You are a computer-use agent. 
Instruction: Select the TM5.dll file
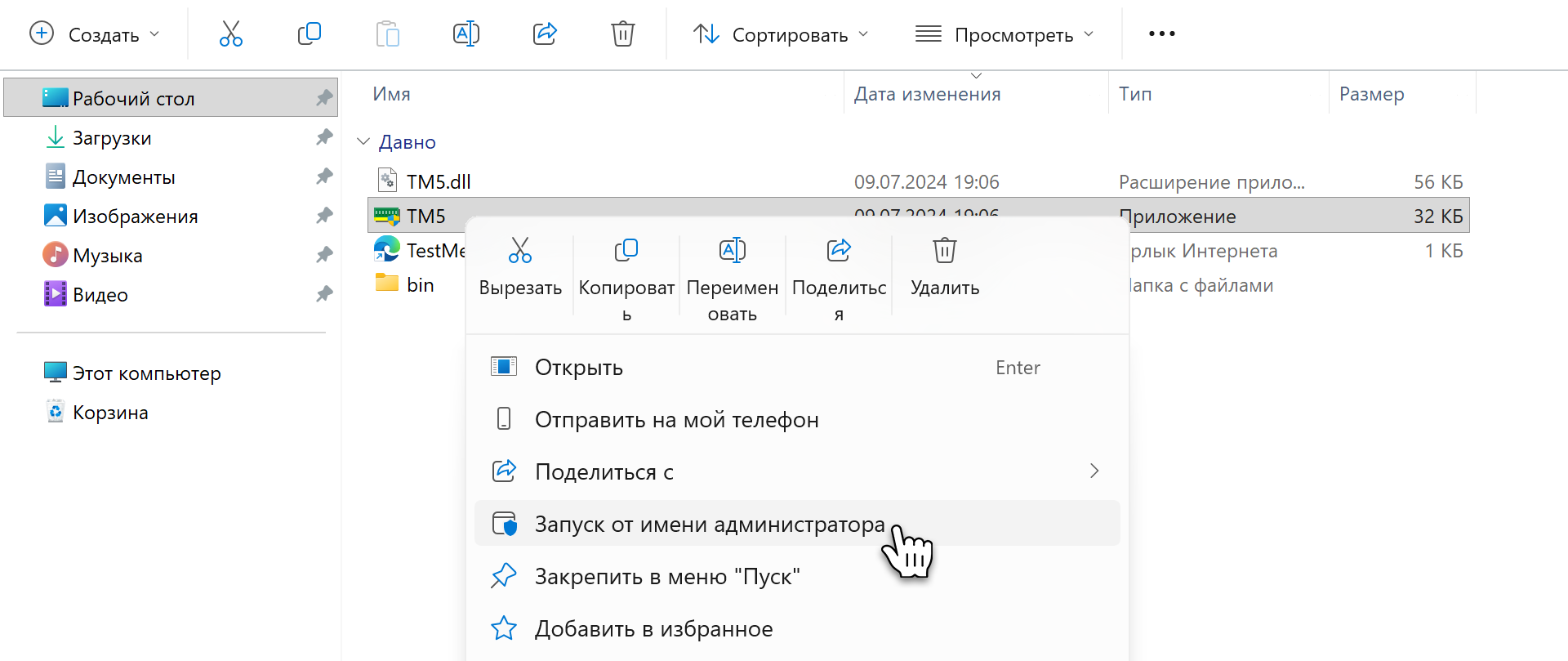439,181
